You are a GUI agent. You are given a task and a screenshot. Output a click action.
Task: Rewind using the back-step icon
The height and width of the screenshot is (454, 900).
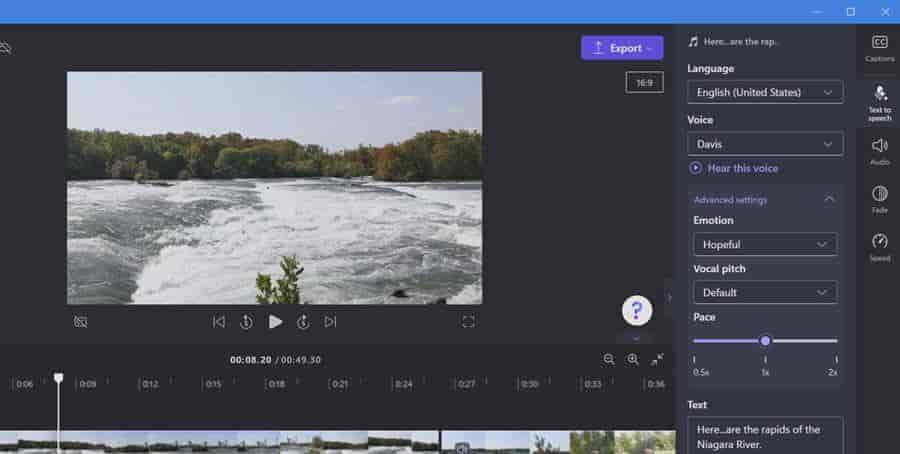click(x=246, y=322)
